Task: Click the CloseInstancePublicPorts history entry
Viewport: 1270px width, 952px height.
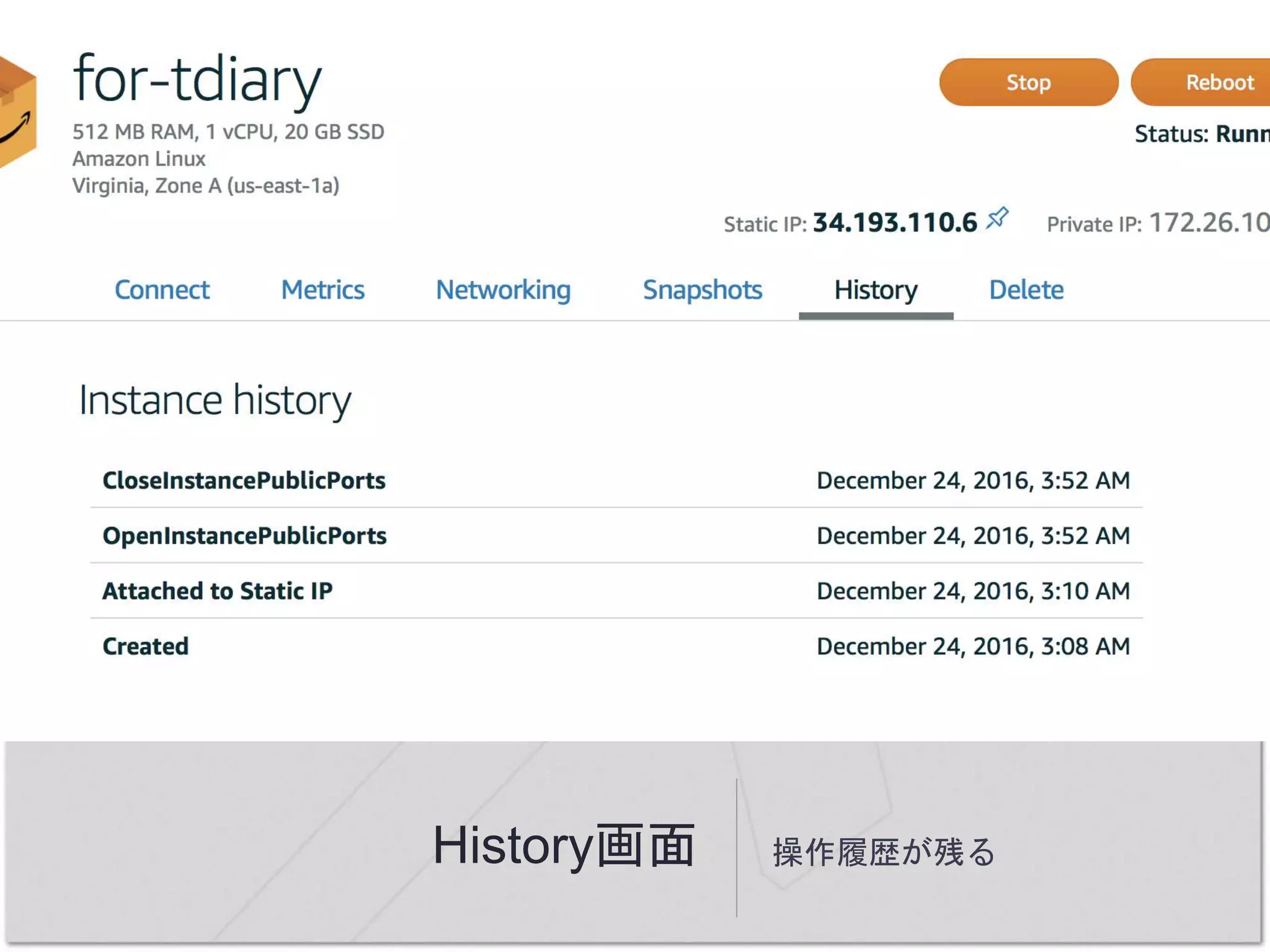Action: (x=244, y=480)
